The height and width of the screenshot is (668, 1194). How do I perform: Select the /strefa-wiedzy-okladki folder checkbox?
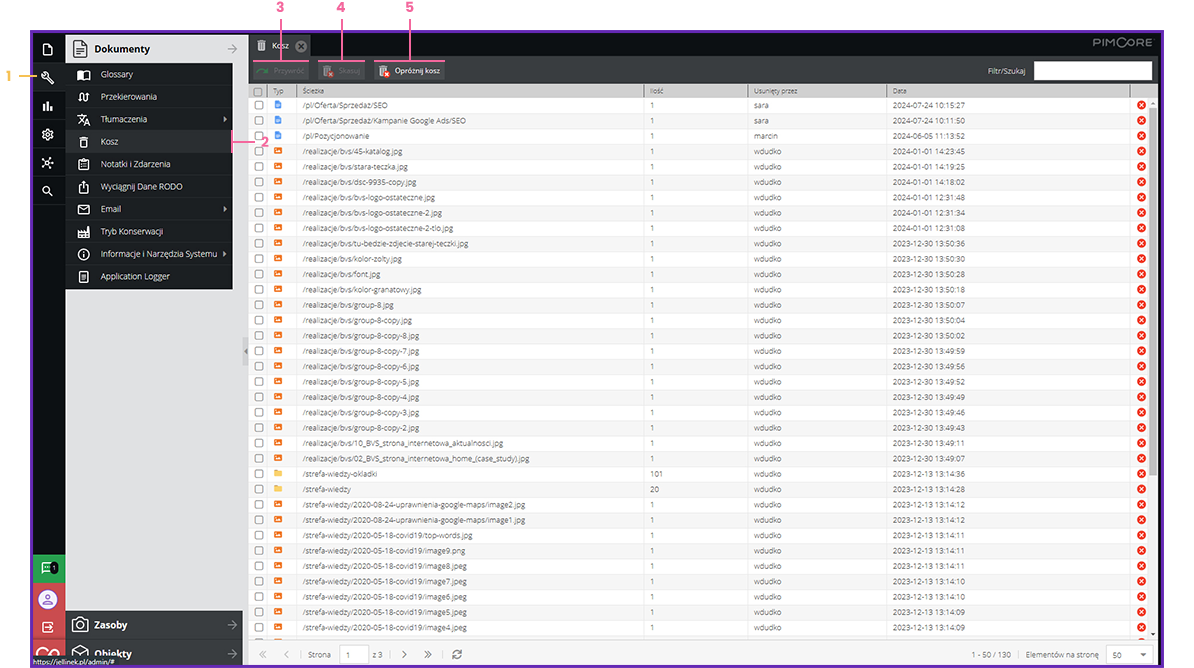[x=259, y=474]
